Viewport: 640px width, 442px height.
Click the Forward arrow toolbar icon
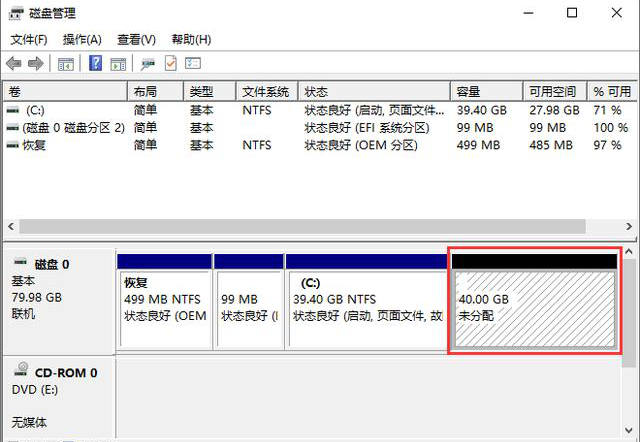tap(36, 64)
